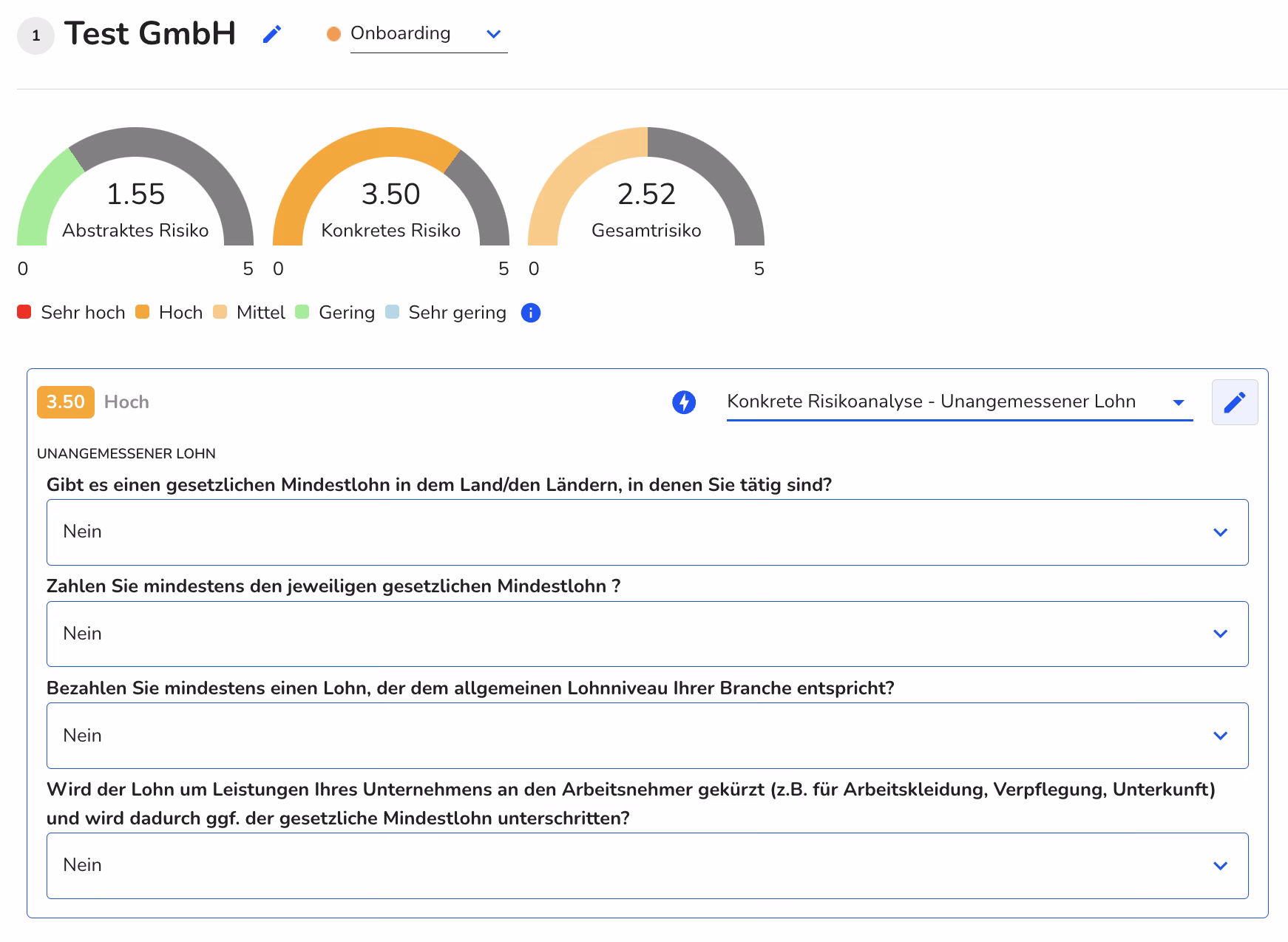Click the Konkretes Risiko gauge

pyautogui.click(x=390, y=192)
